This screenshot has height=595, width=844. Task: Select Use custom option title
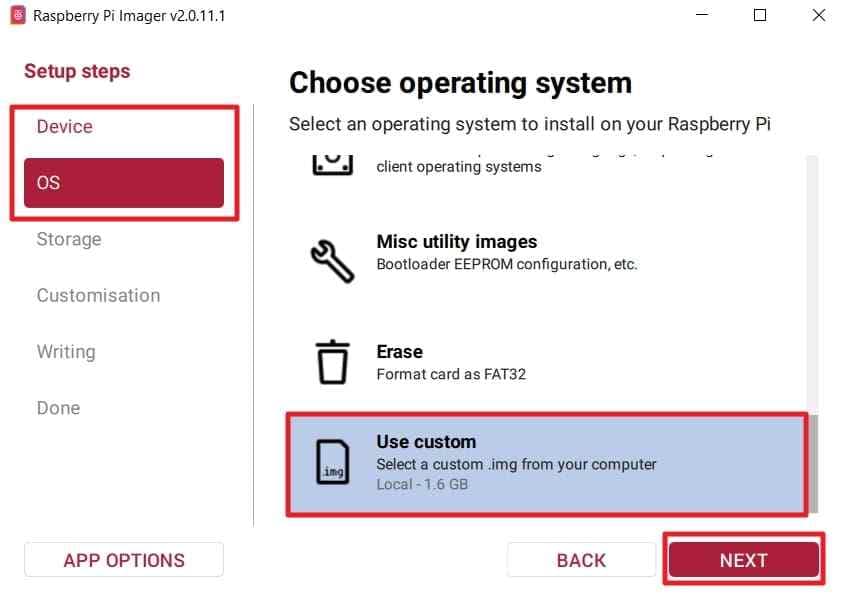[426, 442]
